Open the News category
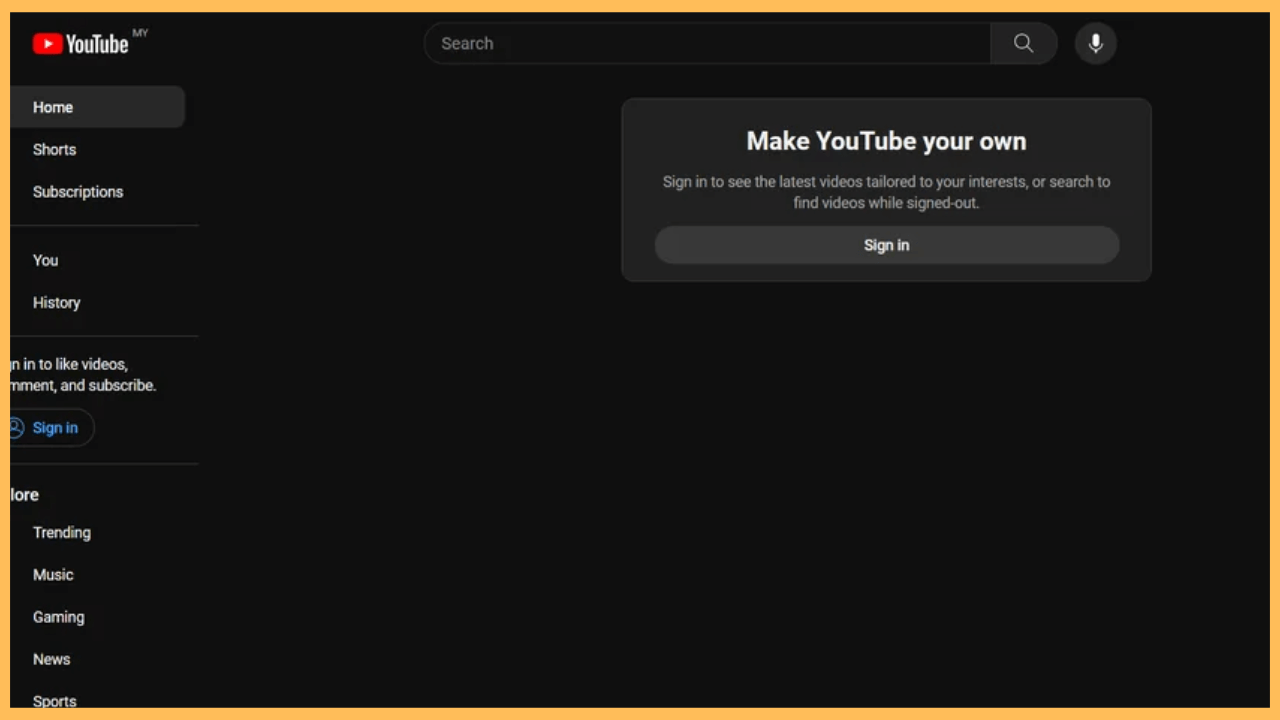1280x720 pixels. (x=51, y=659)
